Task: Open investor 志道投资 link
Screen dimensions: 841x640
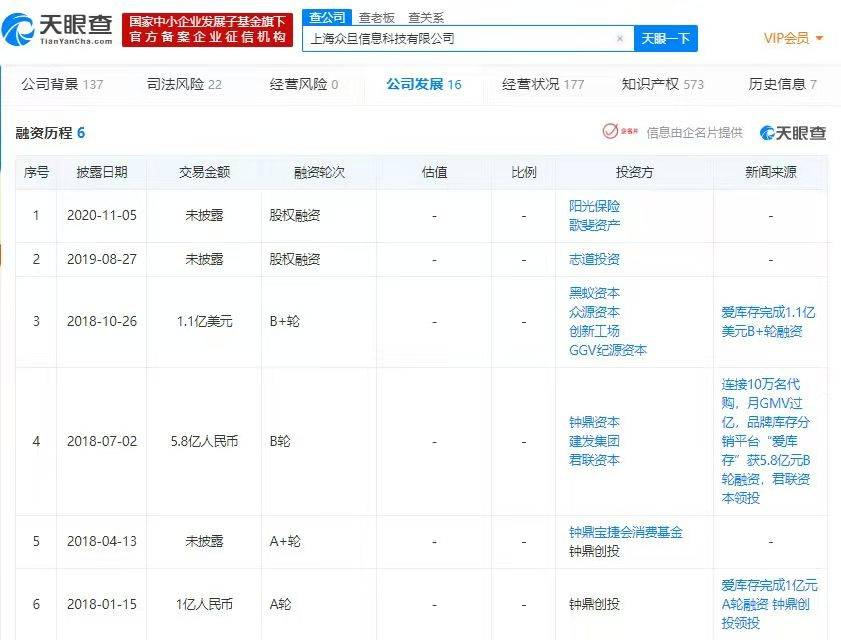Action: coord(594,260)
